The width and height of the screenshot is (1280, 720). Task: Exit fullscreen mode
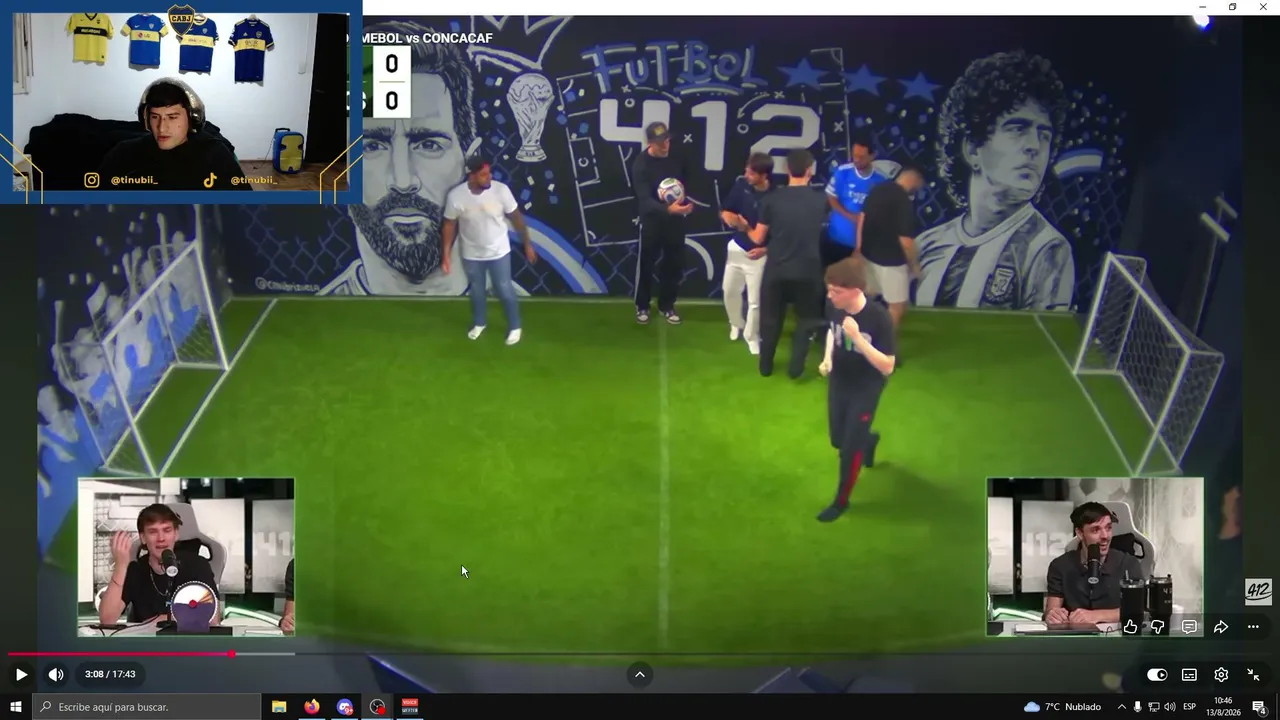(x=1253, y=674)
